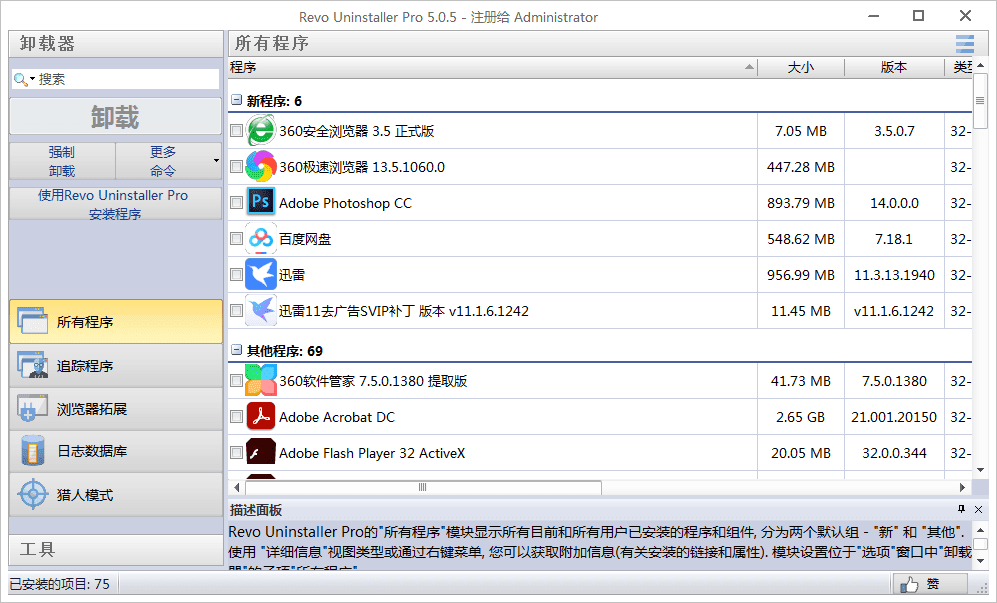This screenshot has width=997, height=603.
Task: Close the 描述面板 description panel
Action: [979, 509]
